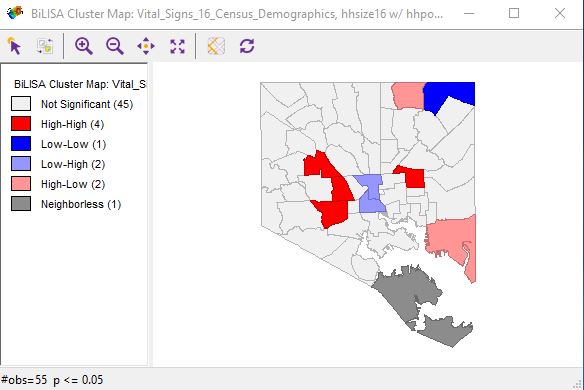Click the Not Significant legend swatch

tap(21, 104)
